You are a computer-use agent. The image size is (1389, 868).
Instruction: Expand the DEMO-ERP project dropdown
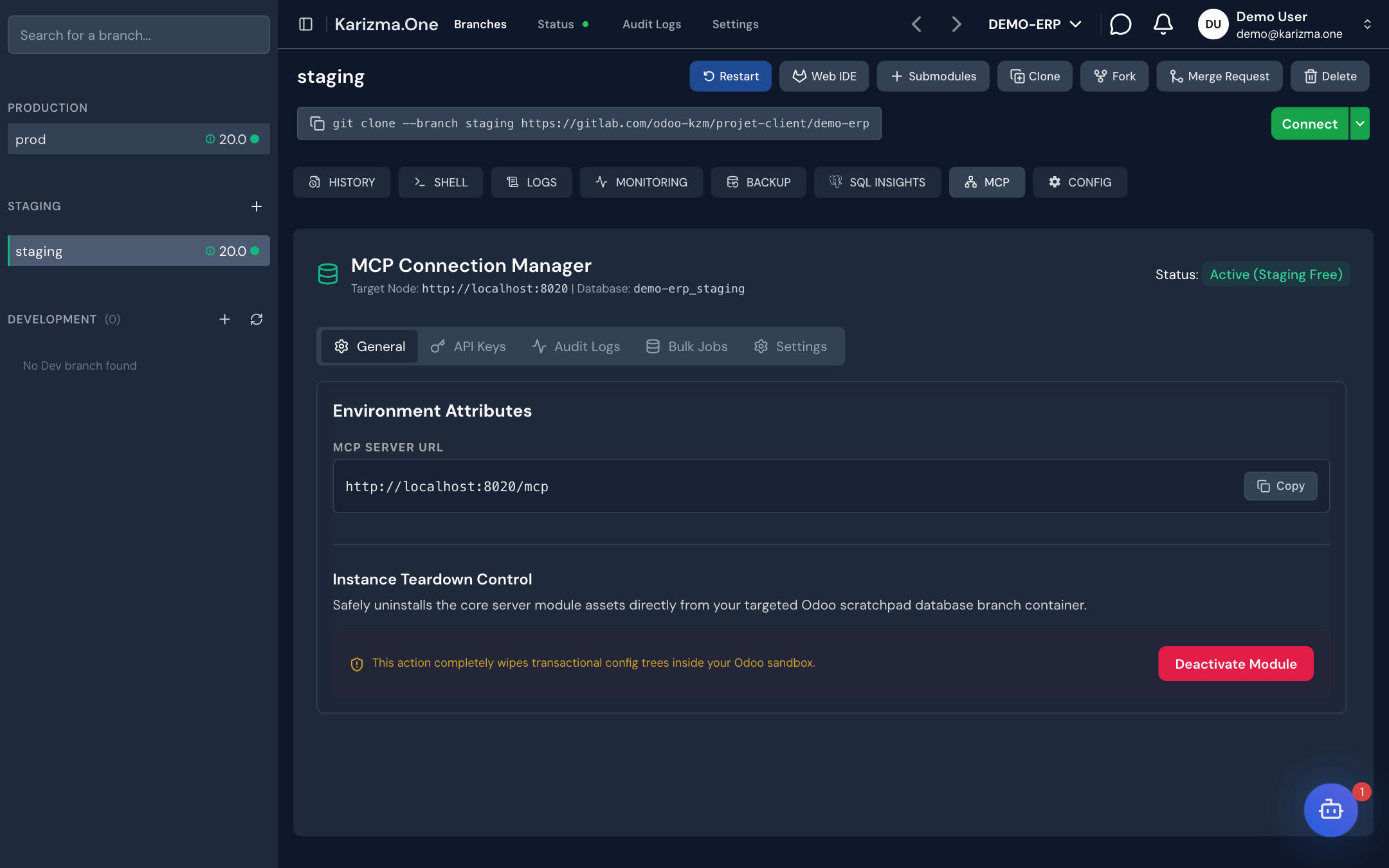[x=1035, y=24]
